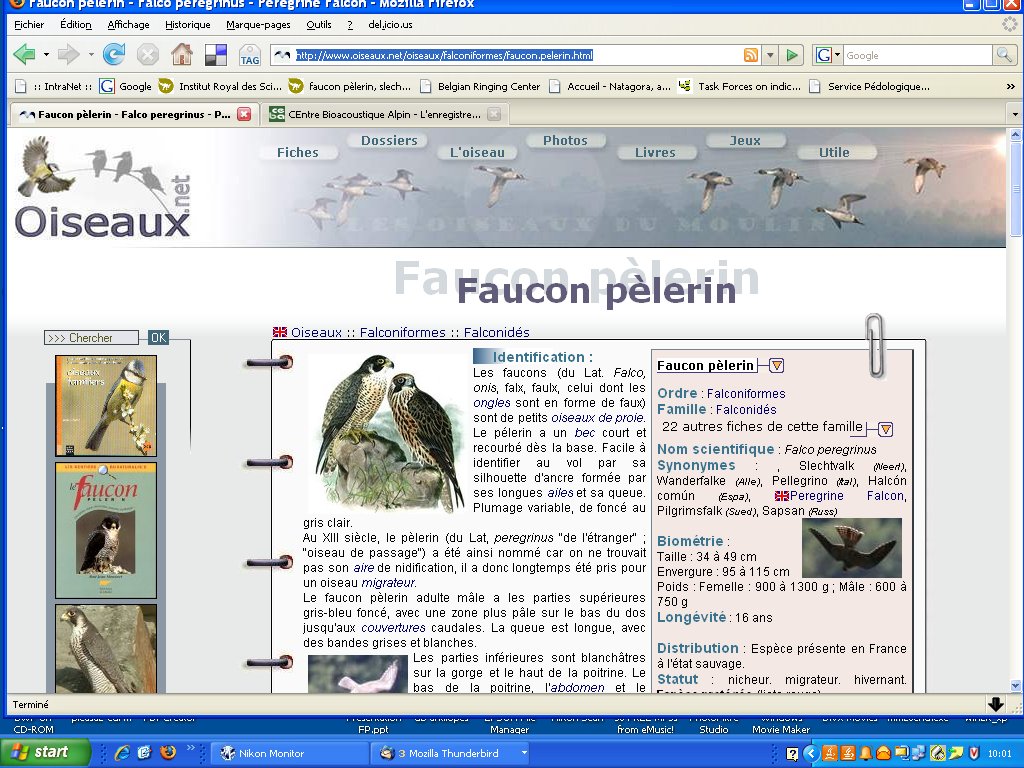Open the Photos navigation section

pos(565,141)
